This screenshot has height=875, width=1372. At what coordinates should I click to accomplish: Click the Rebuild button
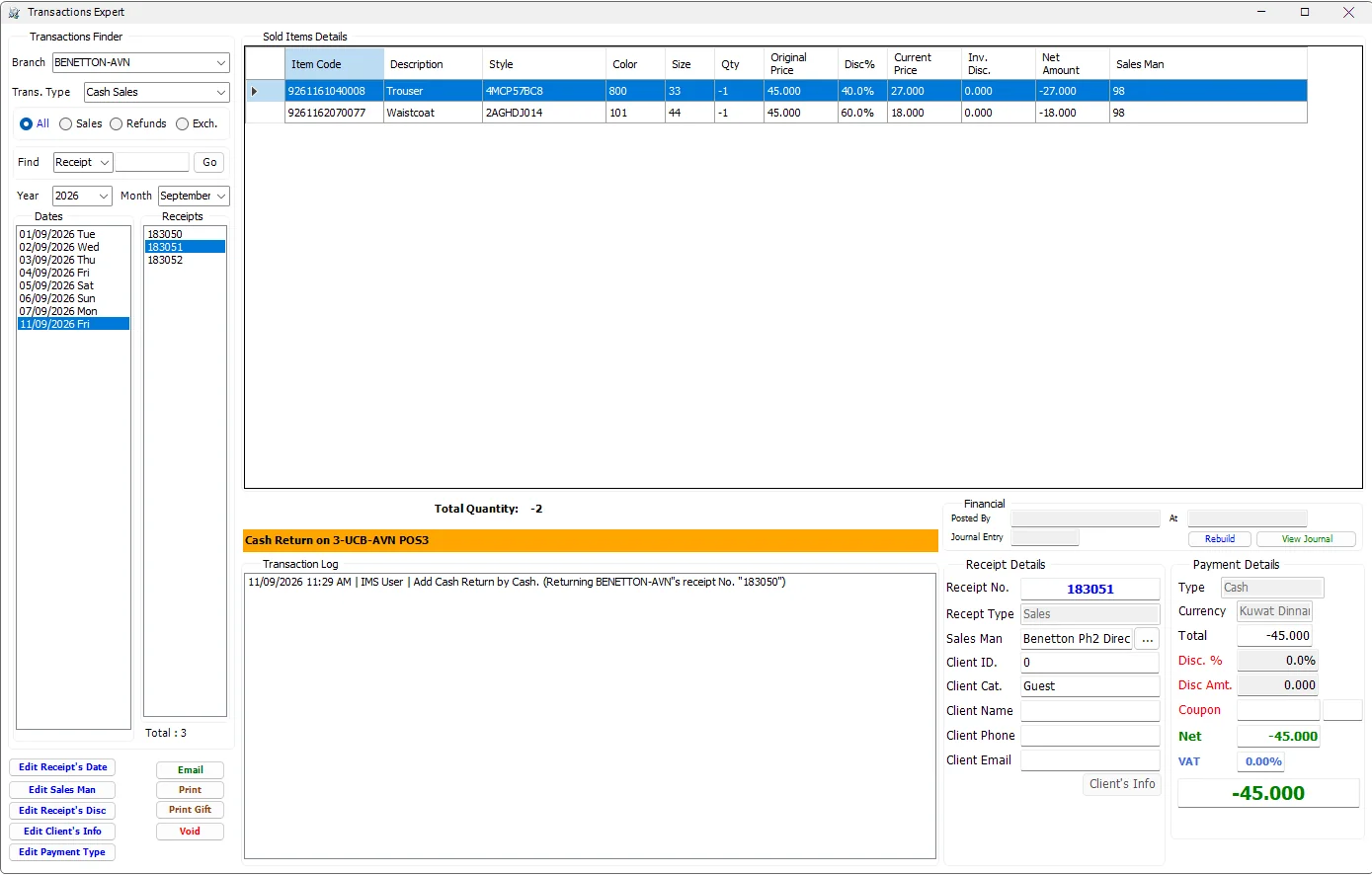pyautogui.click(x=1220, y=539)
